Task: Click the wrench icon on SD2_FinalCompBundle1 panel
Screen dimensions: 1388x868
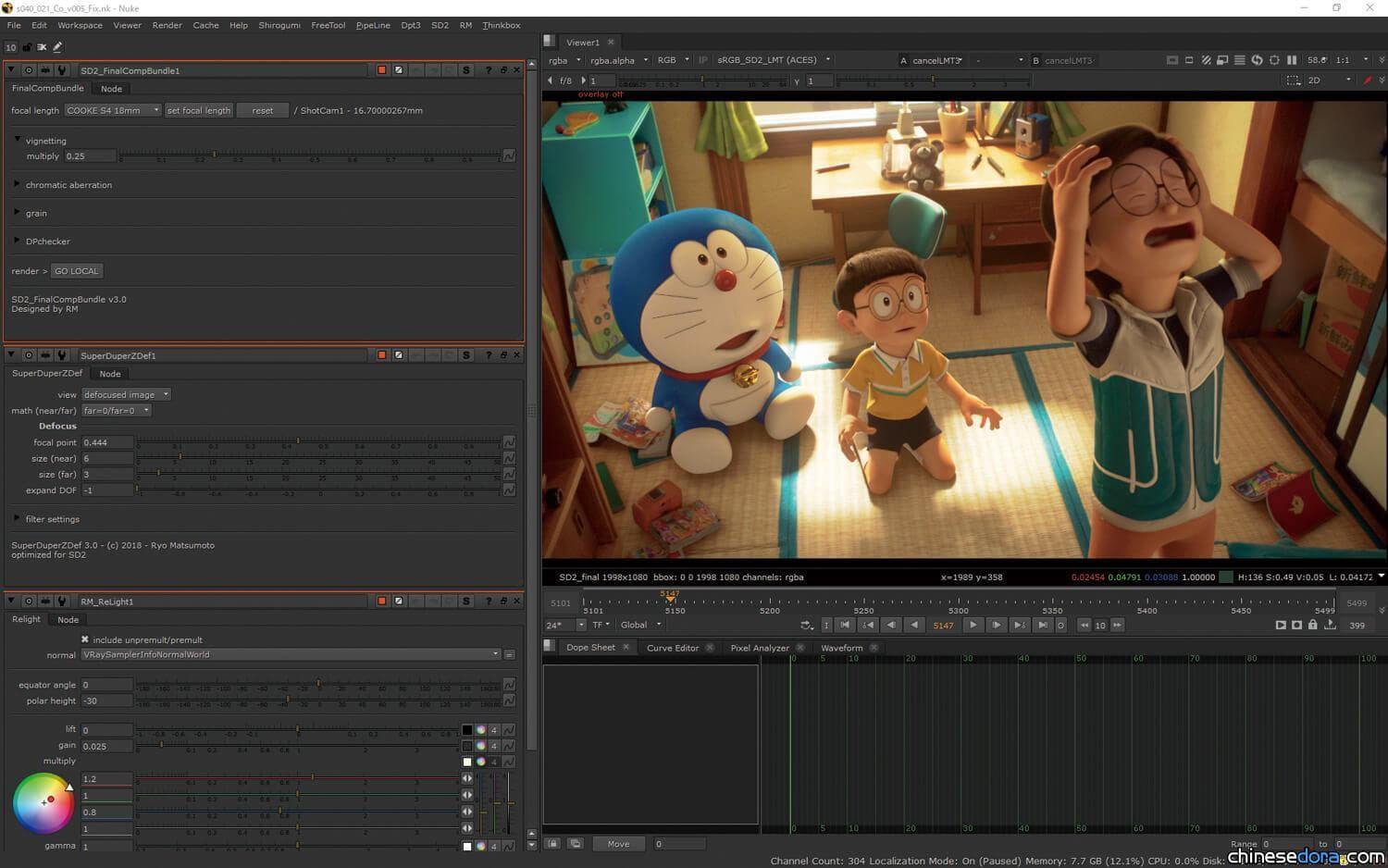Action: 62,70
